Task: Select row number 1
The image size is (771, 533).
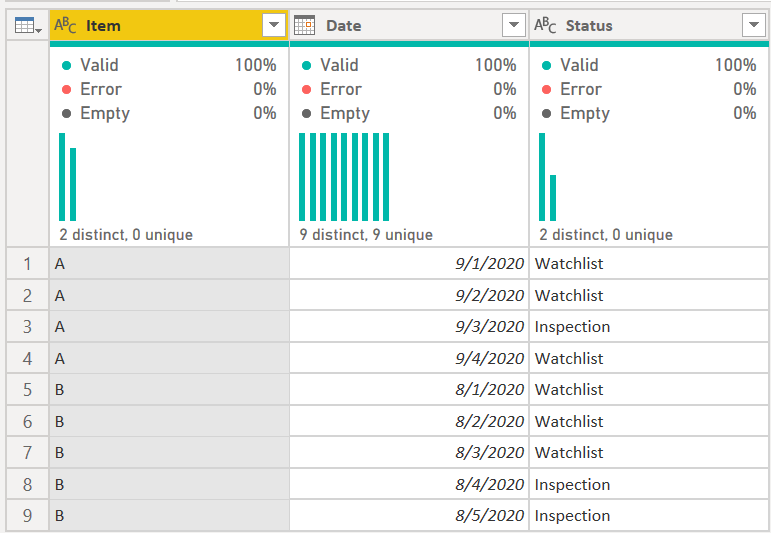Action: point(28,264)
